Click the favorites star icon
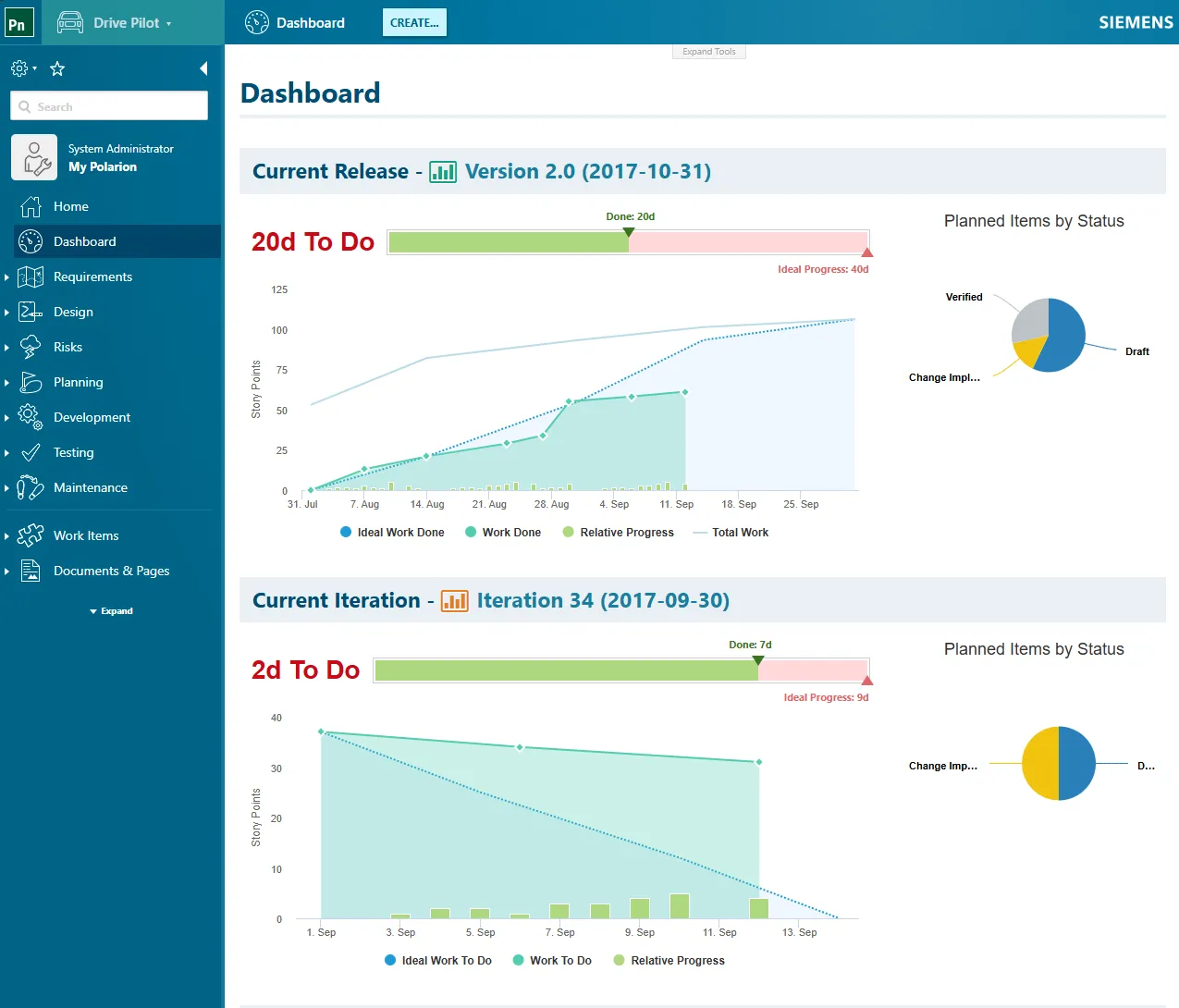The width and height of the screenshot is (1179, 1008). (x=56, y=68)
